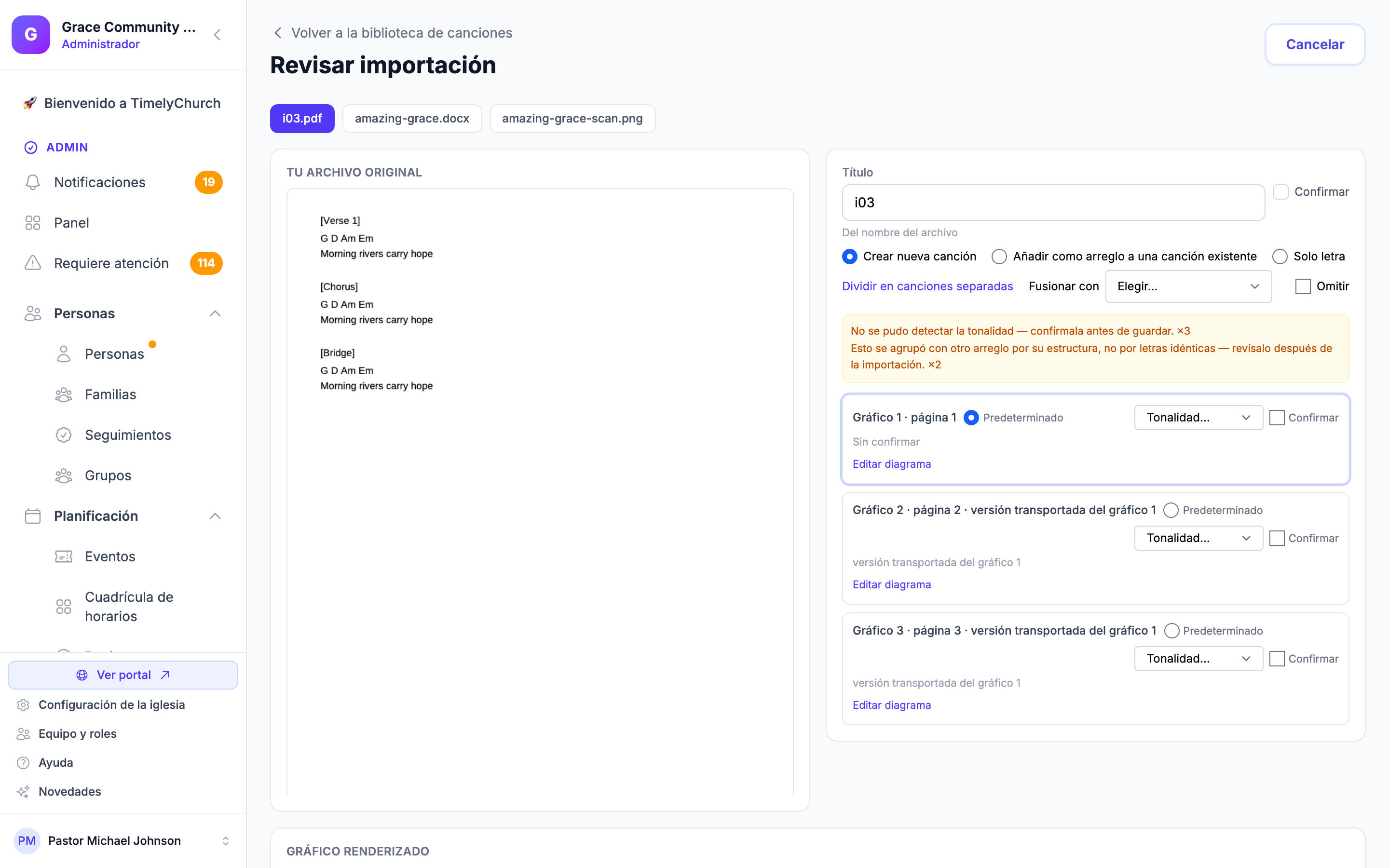Click the 114 badge on Requiere atención

(x=206, y=263)
